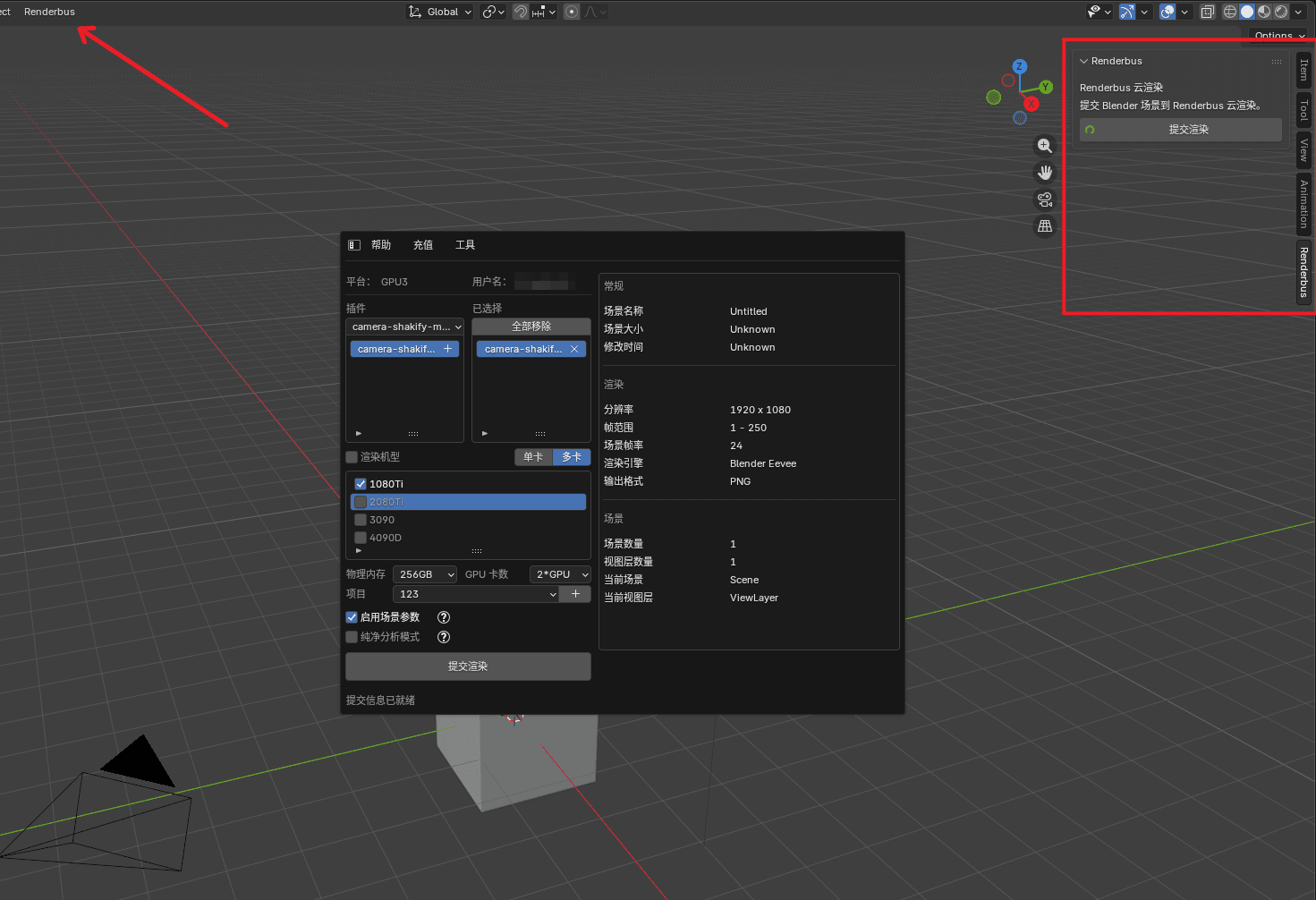The height and width of the screenshot is (900, 1316).
Task: Open the Global transform orientation dropdown
Action: 439,12
